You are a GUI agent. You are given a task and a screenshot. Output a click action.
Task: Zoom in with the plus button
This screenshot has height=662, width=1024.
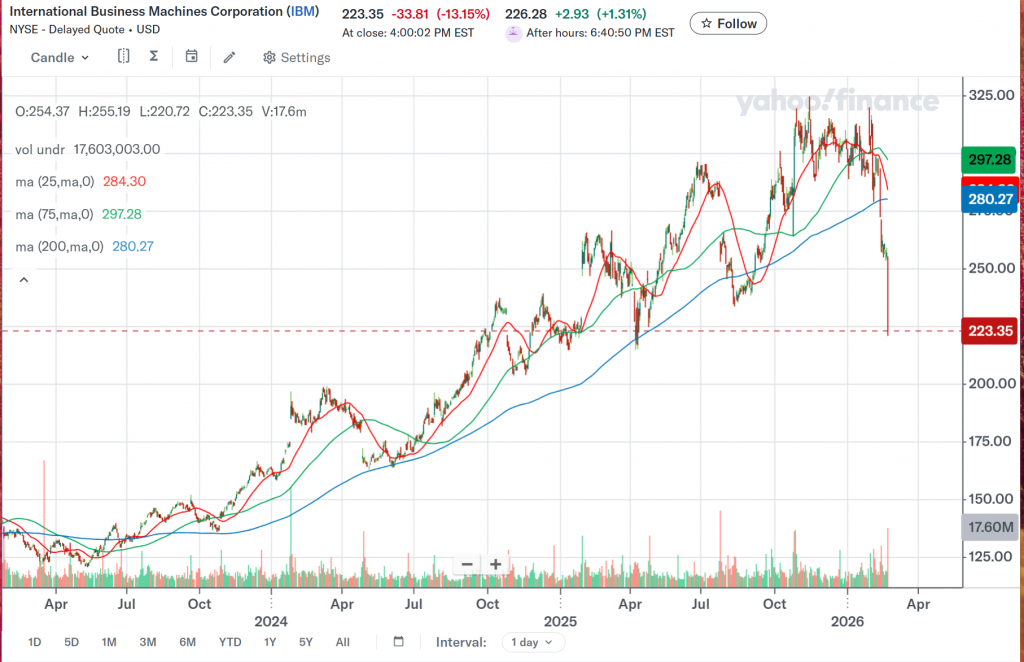495,564
